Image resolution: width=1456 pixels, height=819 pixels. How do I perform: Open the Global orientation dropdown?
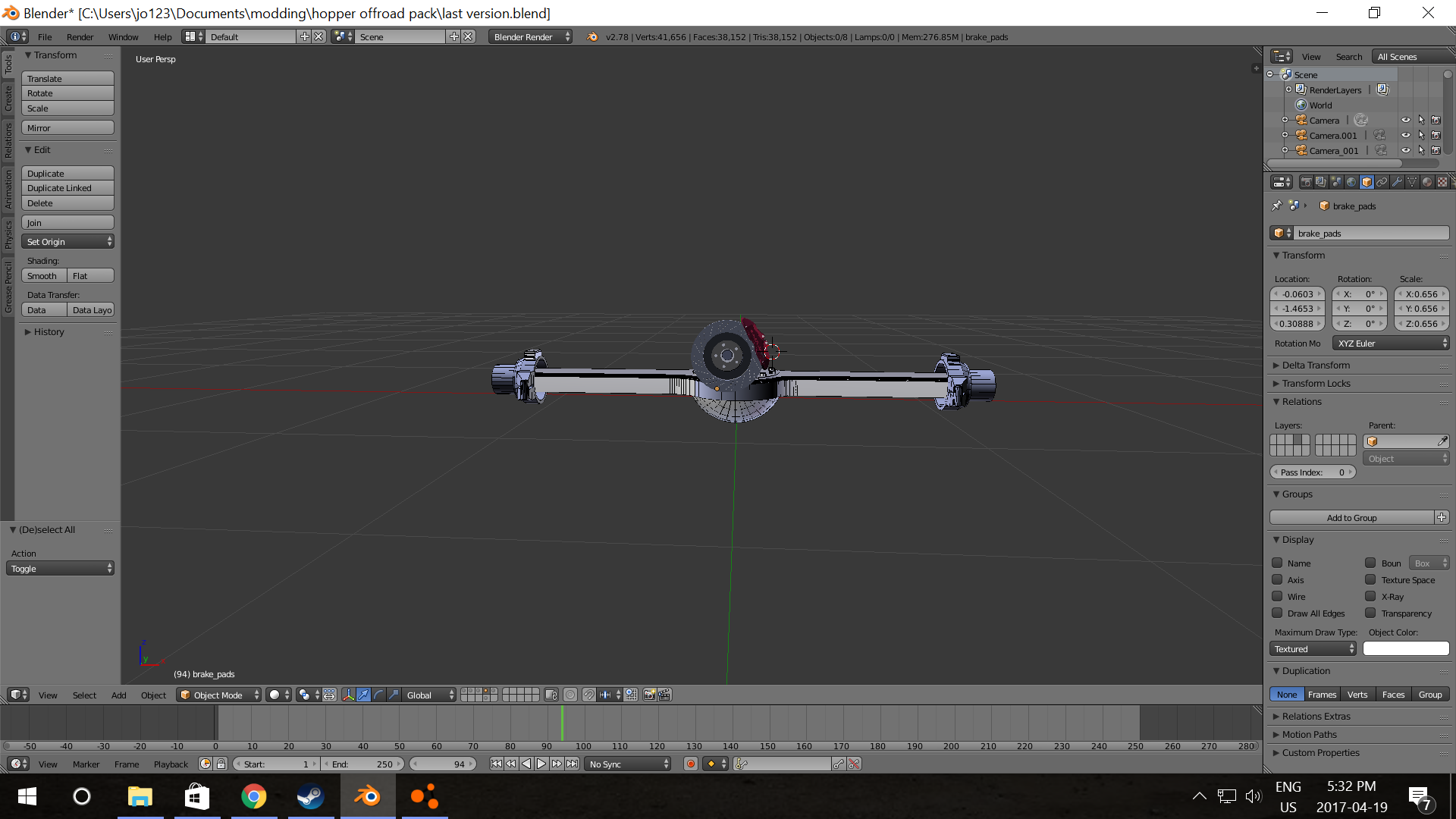(x=429, y=695)
